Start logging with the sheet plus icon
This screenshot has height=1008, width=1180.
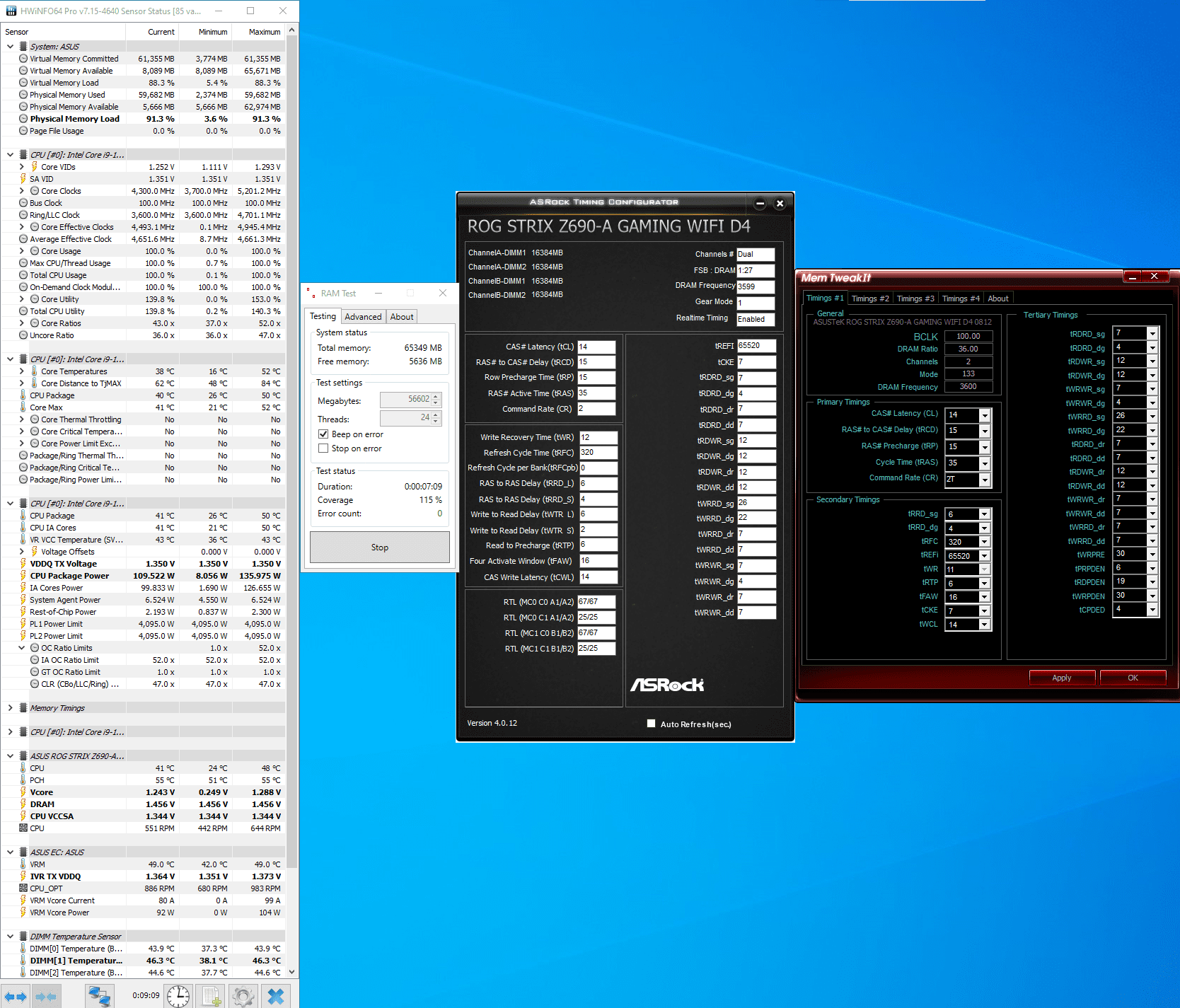click(211, 996)
